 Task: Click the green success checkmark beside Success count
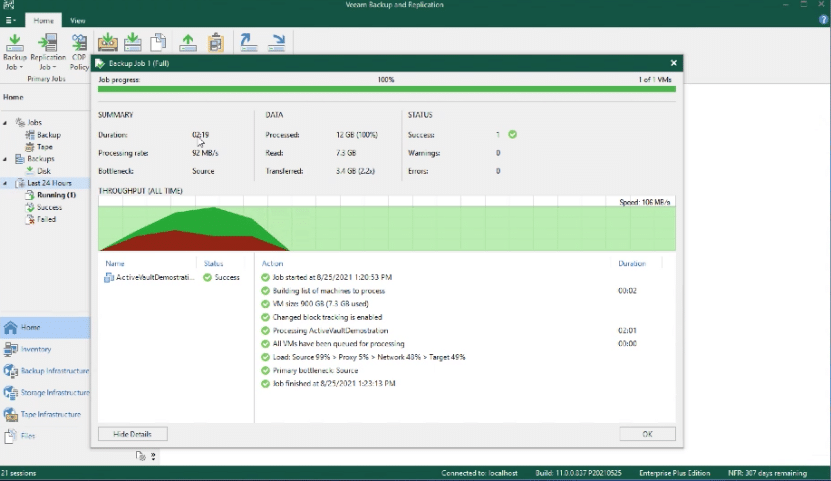point(512,135)
